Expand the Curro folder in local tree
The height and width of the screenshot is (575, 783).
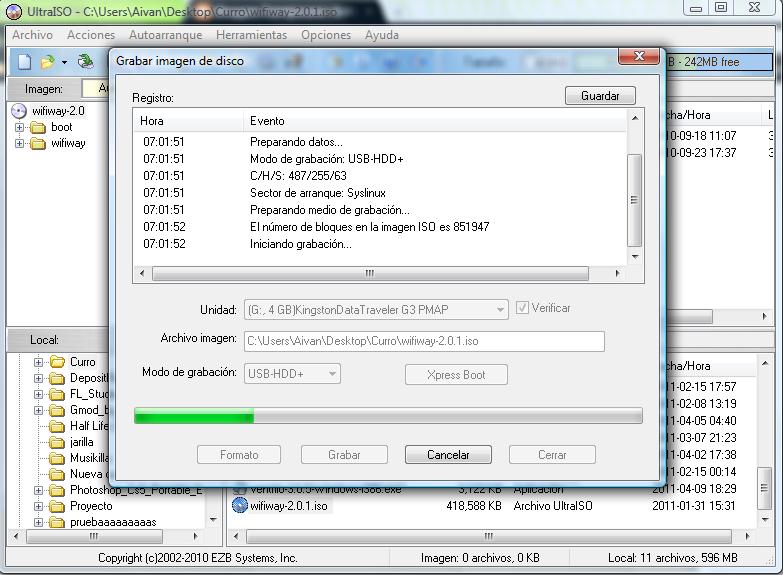click(x=38, y=362)
